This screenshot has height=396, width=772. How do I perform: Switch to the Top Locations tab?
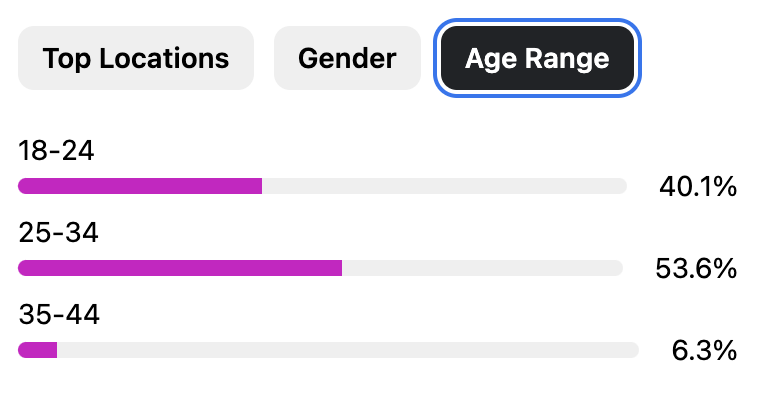tap(136, 58)
